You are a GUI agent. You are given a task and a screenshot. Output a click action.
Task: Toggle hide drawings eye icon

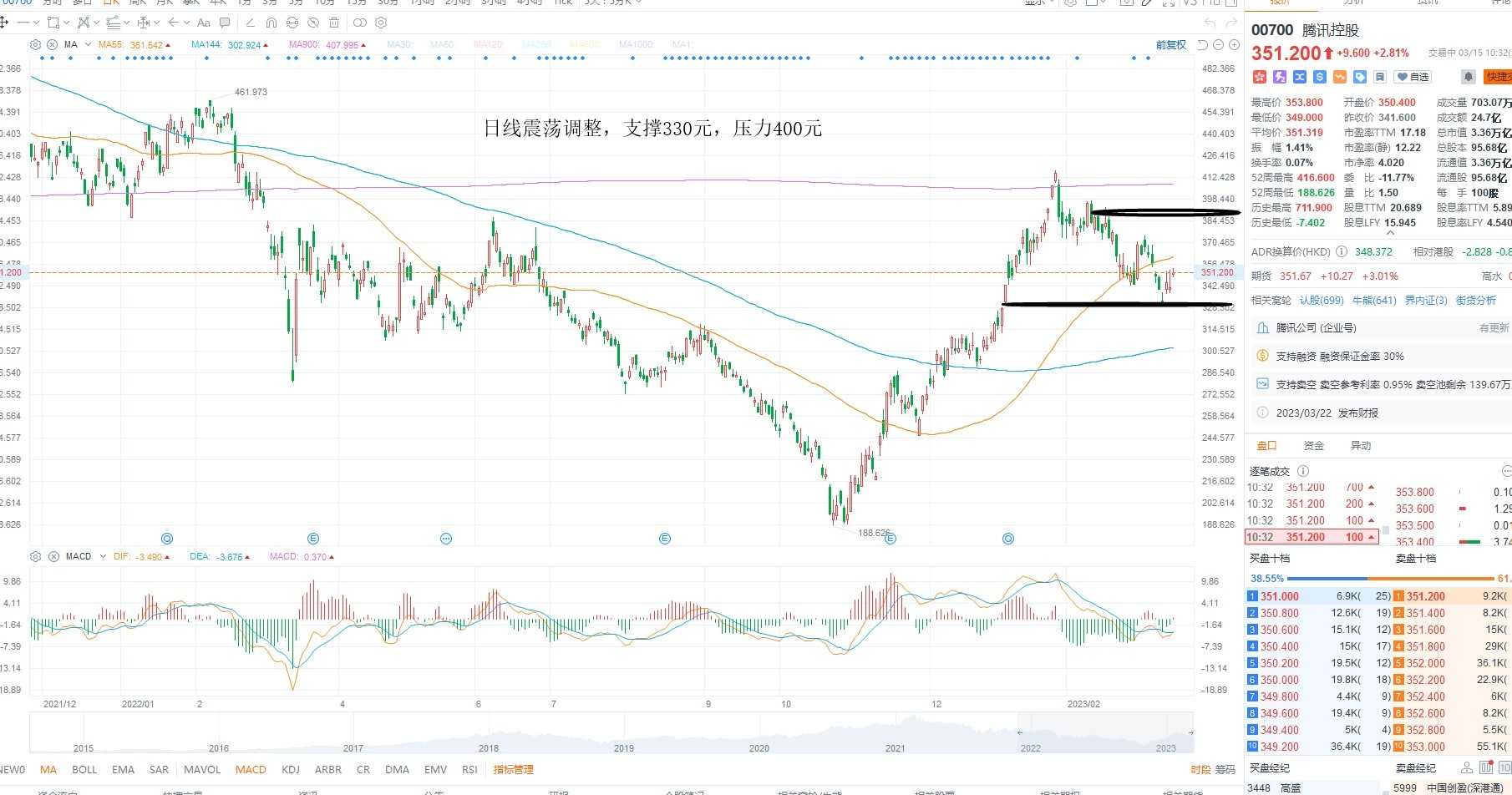313,23
